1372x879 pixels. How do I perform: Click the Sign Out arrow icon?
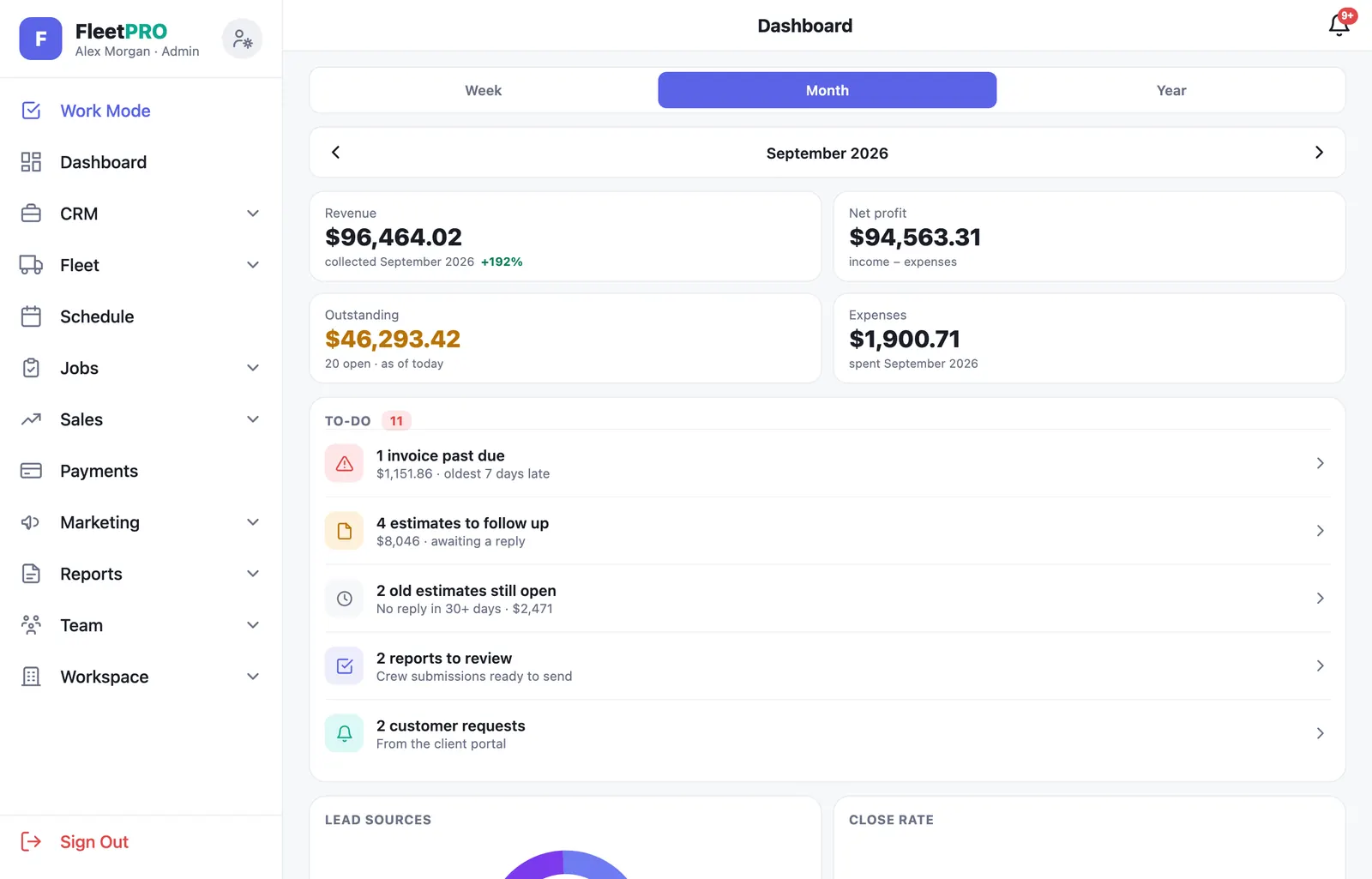[31, 841]
